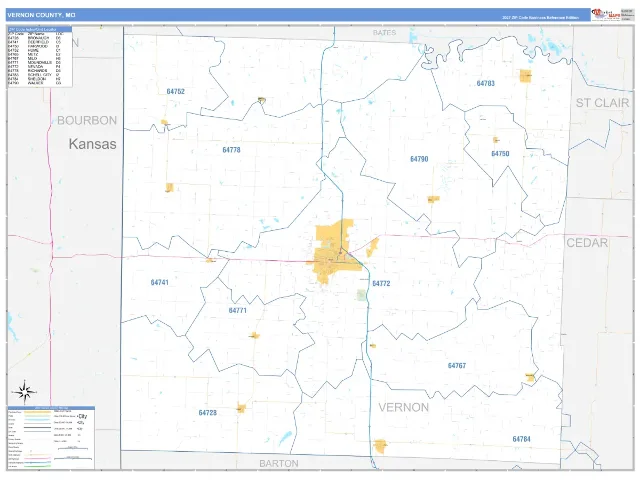Viewport: 640px width, 480px height.
Task: Select the large yellow Nevada city area
Action: 336,251
